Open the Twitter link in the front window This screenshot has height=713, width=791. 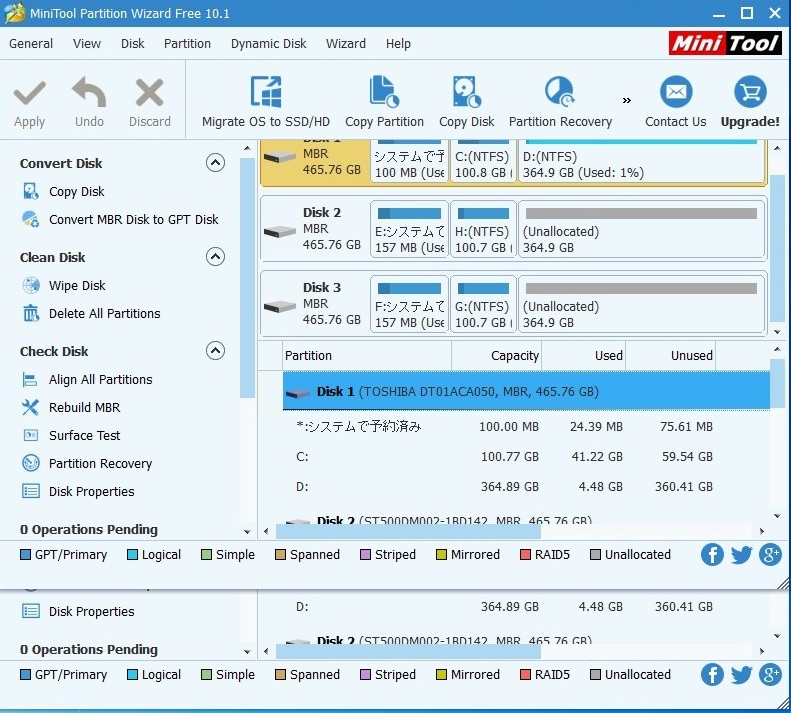(x=741, y=555)
